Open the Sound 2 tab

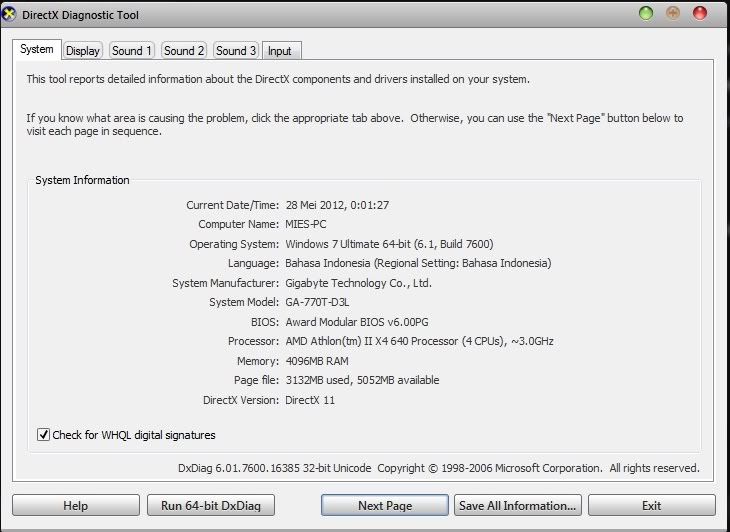[184, 51]
